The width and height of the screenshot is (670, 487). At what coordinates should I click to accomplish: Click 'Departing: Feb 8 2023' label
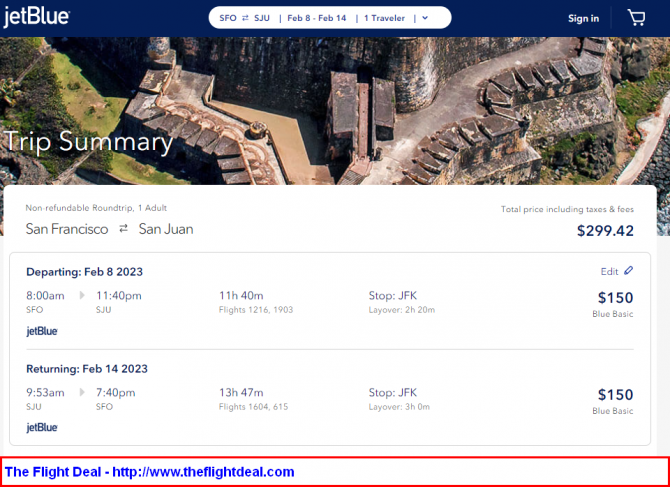click(85, 272)
